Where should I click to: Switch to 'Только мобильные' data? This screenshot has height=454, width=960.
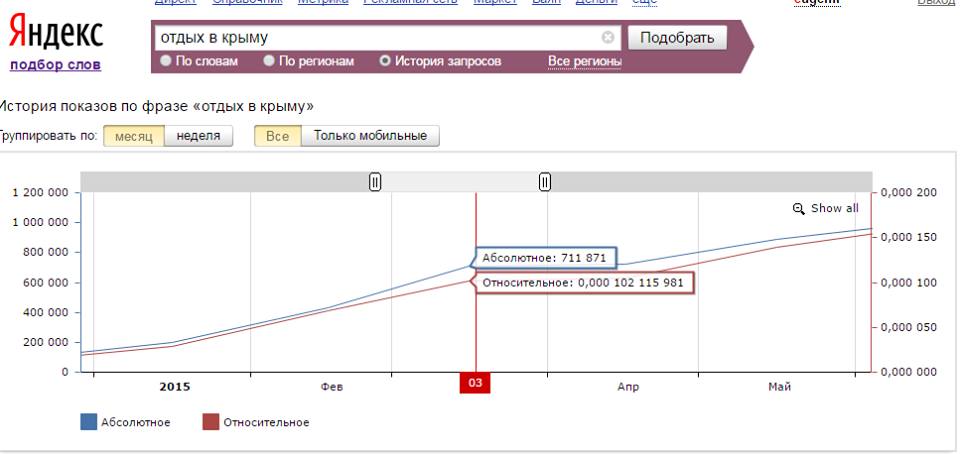370,136
